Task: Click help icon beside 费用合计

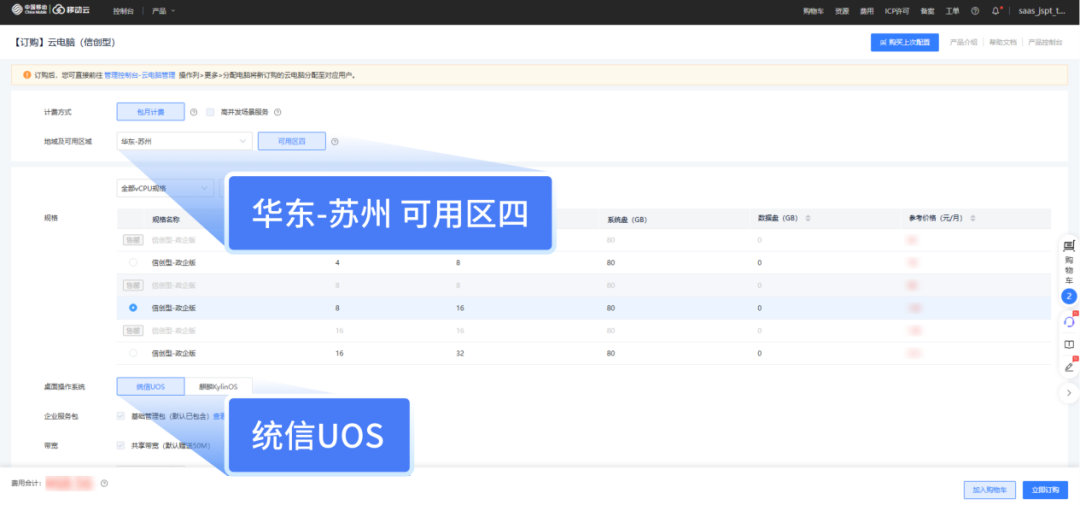Action: point(104,484)
